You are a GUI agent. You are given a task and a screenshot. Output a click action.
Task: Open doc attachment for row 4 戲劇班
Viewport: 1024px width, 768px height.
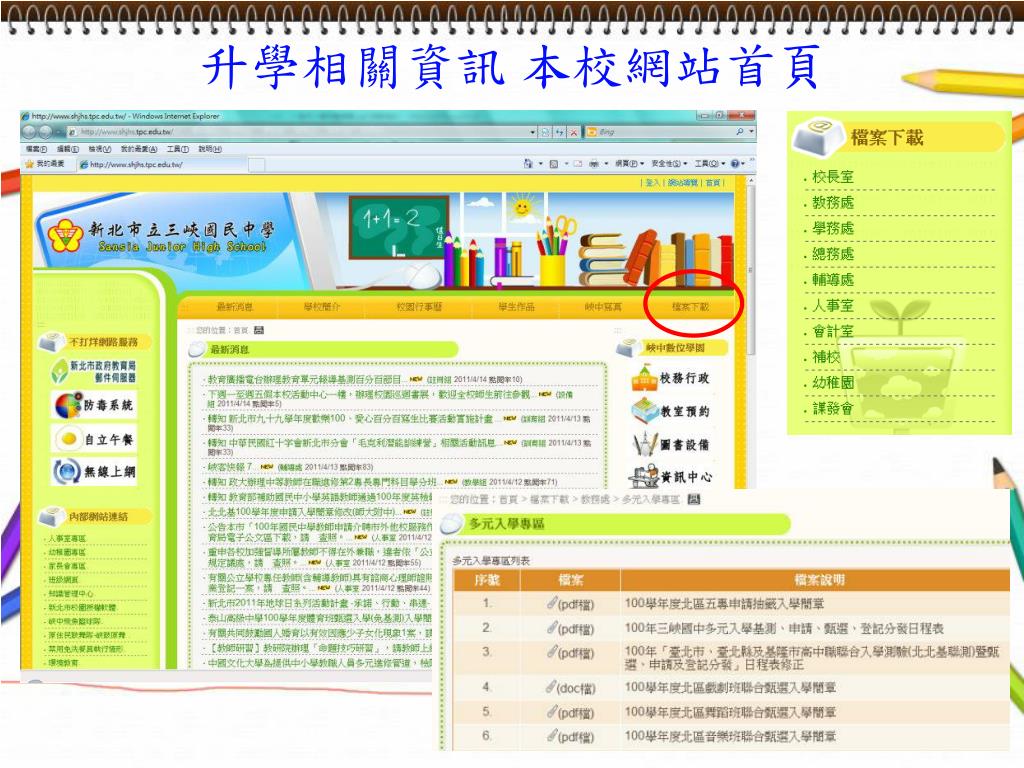[571, 688]
